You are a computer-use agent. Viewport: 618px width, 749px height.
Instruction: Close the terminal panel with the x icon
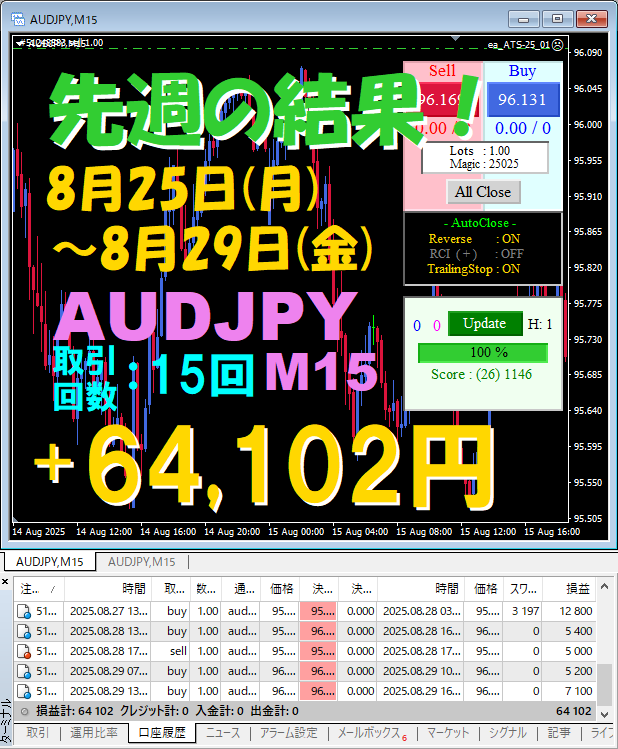click(x=5, y=581)
